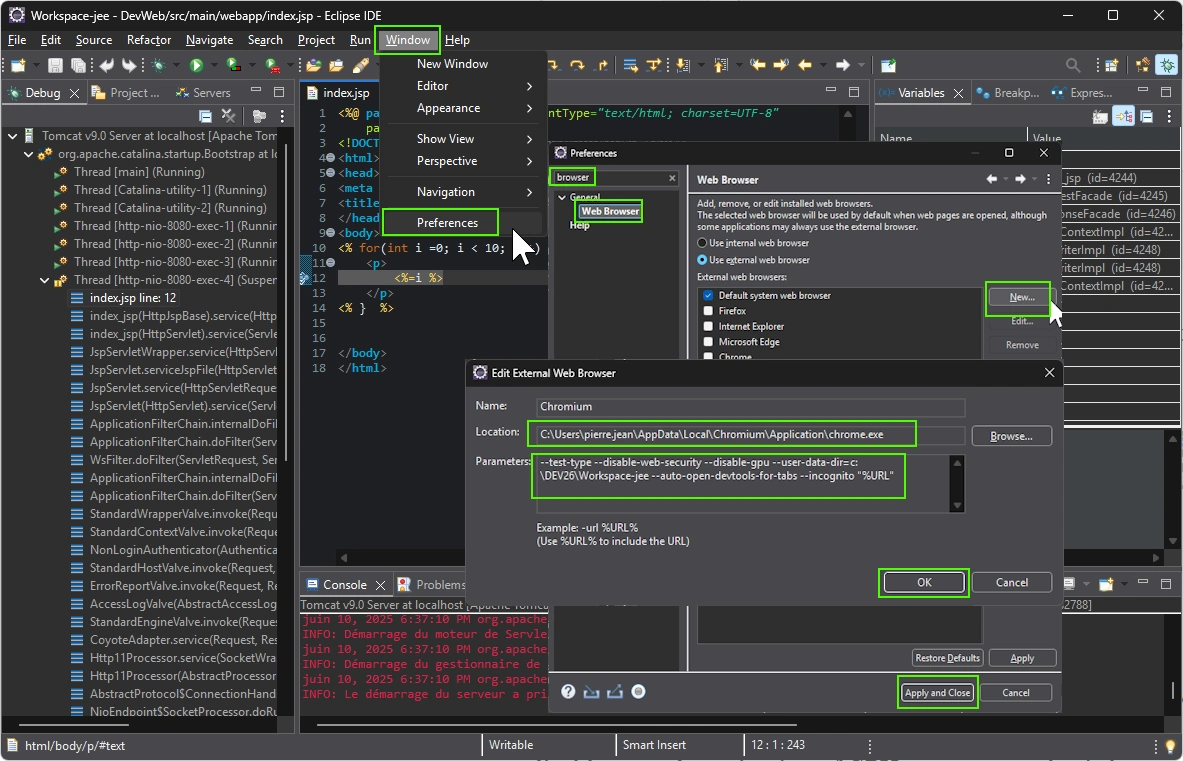Click the New wizard toolbar icon

[18, 66]
